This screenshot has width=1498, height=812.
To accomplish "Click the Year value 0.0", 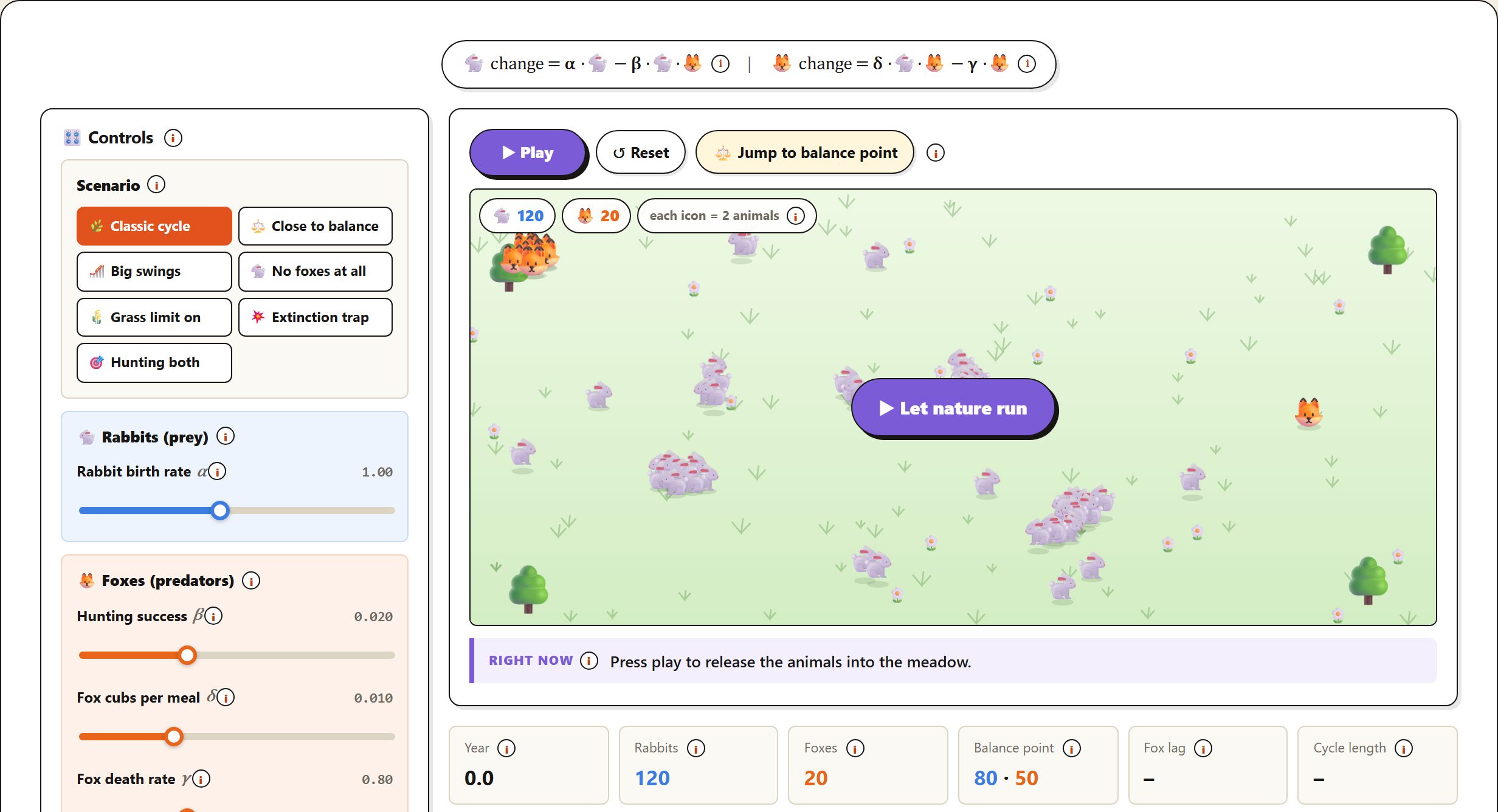I will click(479, 778).
